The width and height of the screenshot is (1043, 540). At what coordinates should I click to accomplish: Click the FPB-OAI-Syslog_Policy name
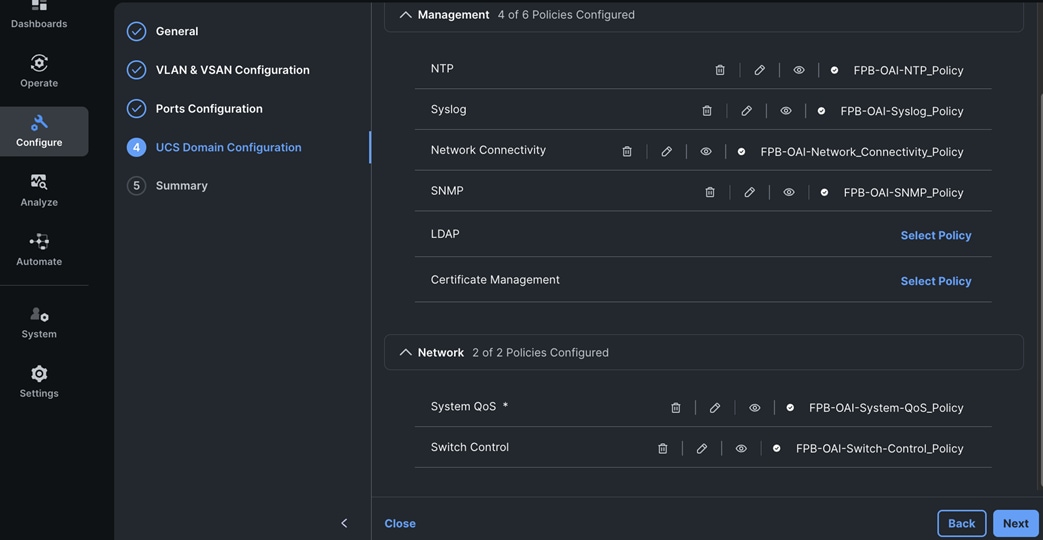click(x=901, y=111)
